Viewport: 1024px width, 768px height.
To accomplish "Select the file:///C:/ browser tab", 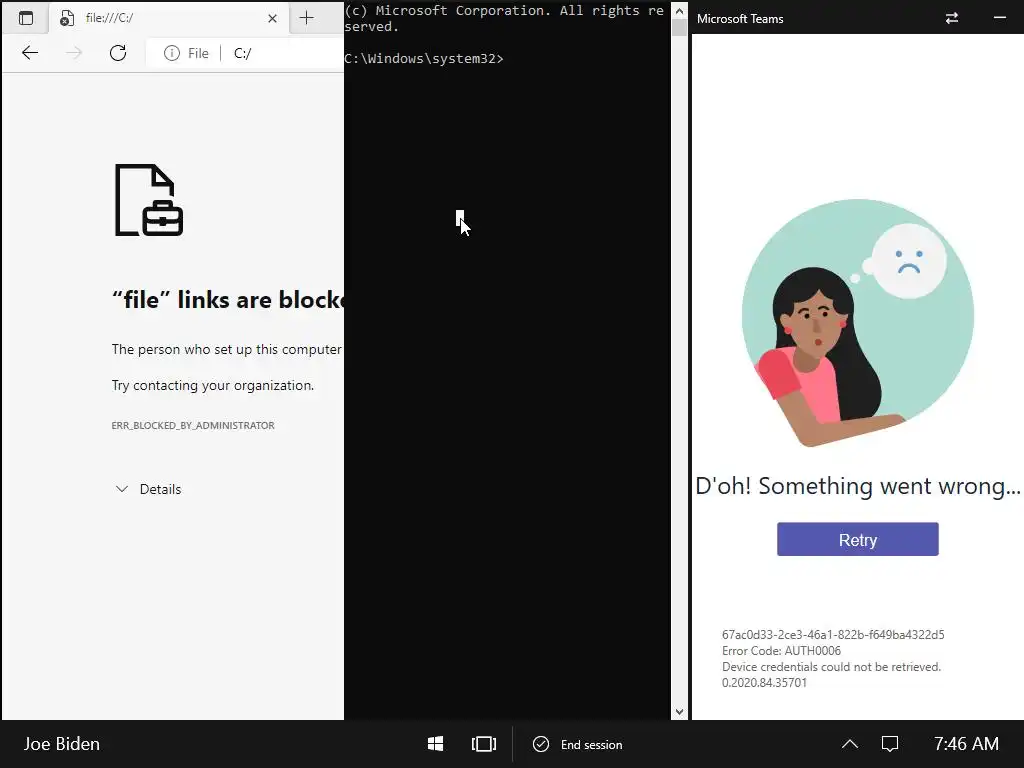I will (170, 18).
